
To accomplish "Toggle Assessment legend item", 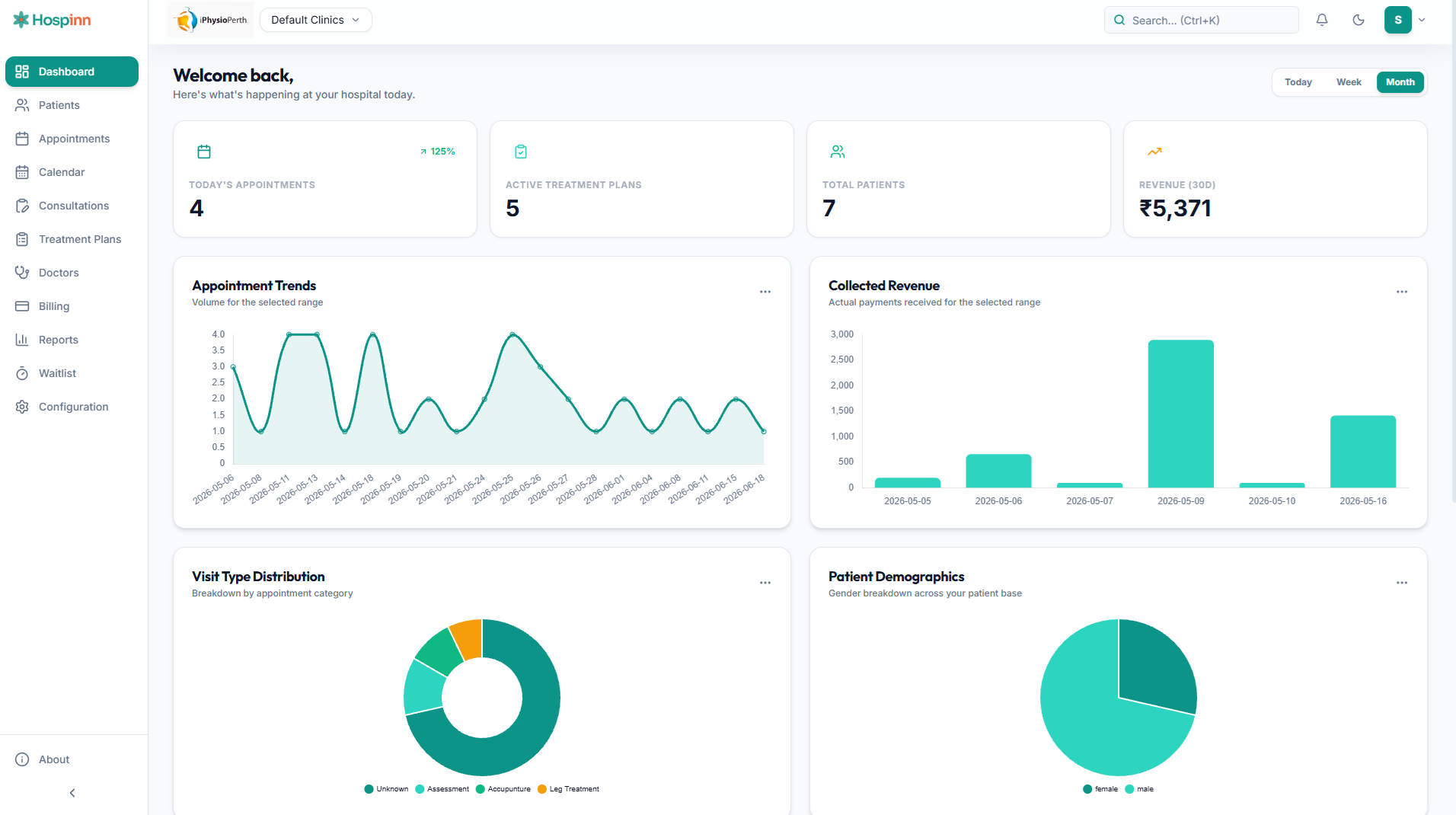I will coord(442,789).
